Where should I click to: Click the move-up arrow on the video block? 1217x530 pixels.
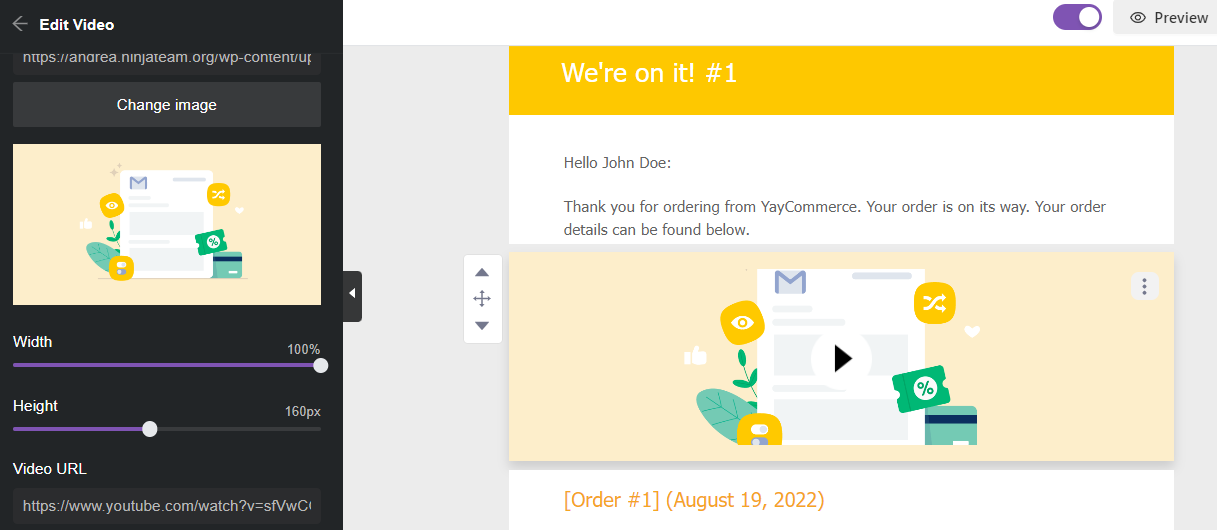click(482, 273)
